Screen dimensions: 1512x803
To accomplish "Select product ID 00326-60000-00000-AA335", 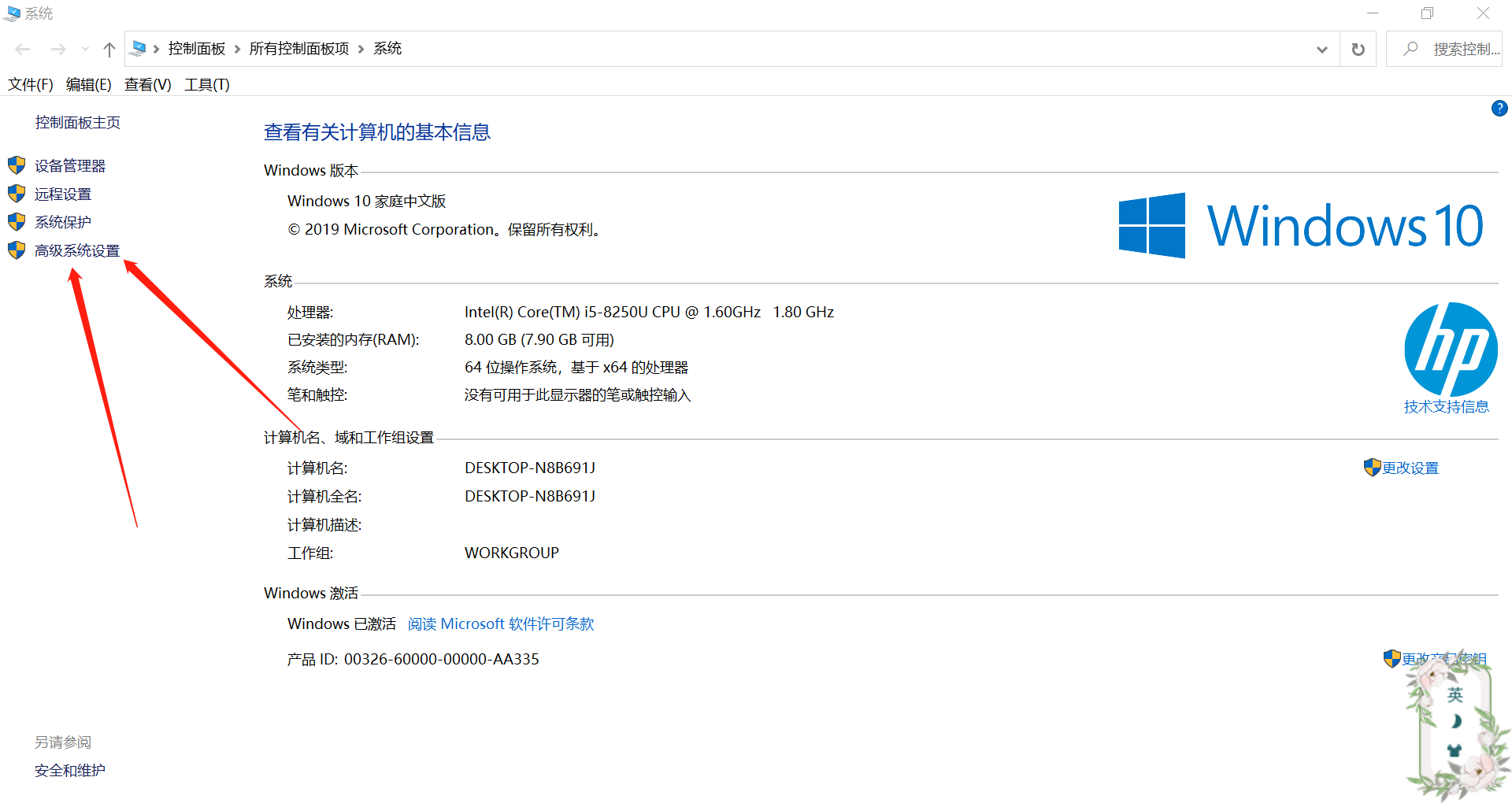I will [442, 660].
